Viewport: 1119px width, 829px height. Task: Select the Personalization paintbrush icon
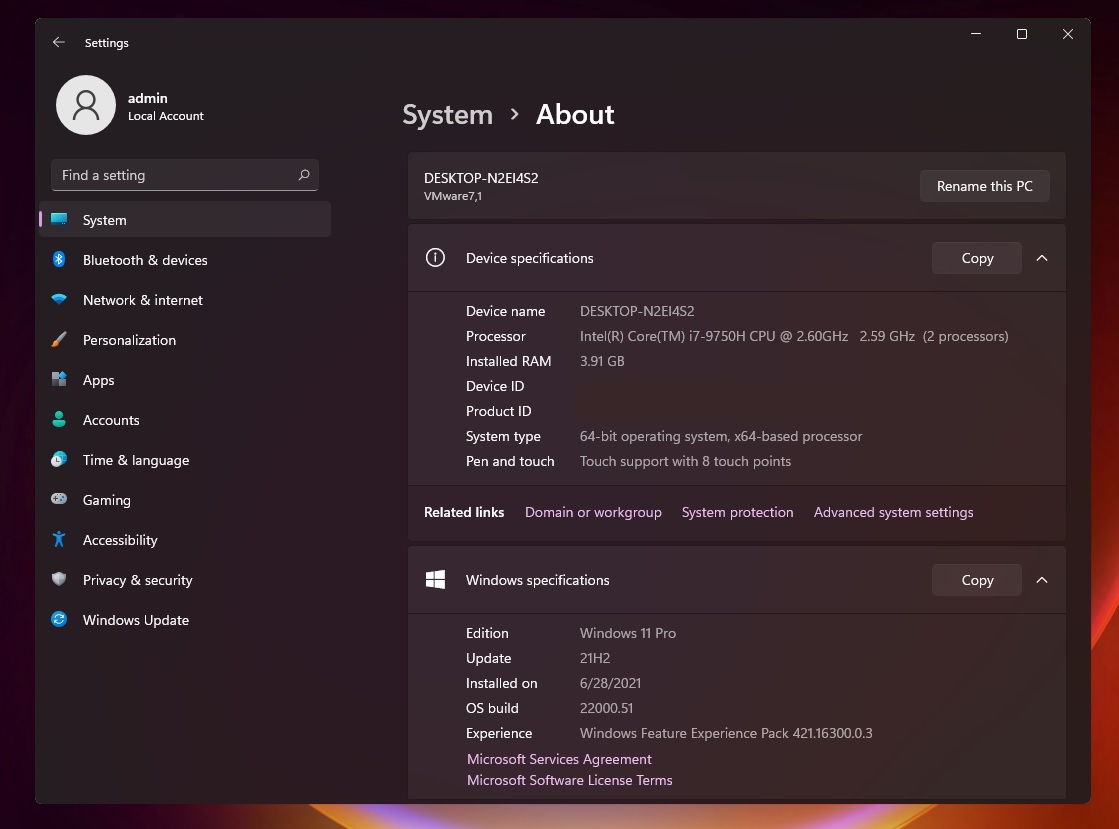click(59, 340)
